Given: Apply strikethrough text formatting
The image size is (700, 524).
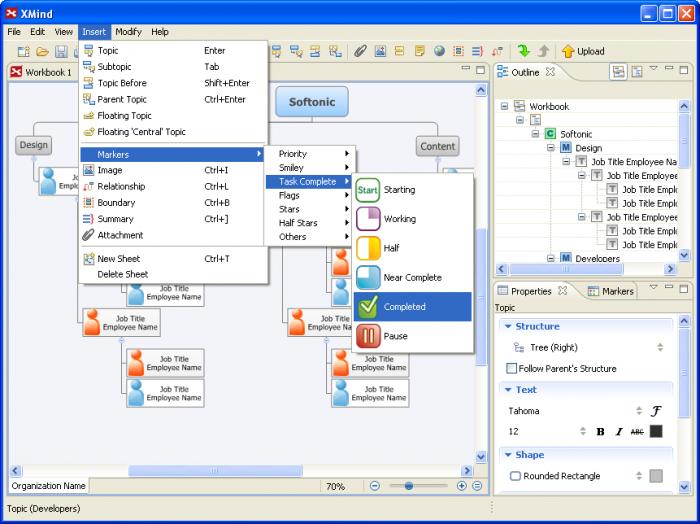Looking at the screenshot, I should coord(637,432).
